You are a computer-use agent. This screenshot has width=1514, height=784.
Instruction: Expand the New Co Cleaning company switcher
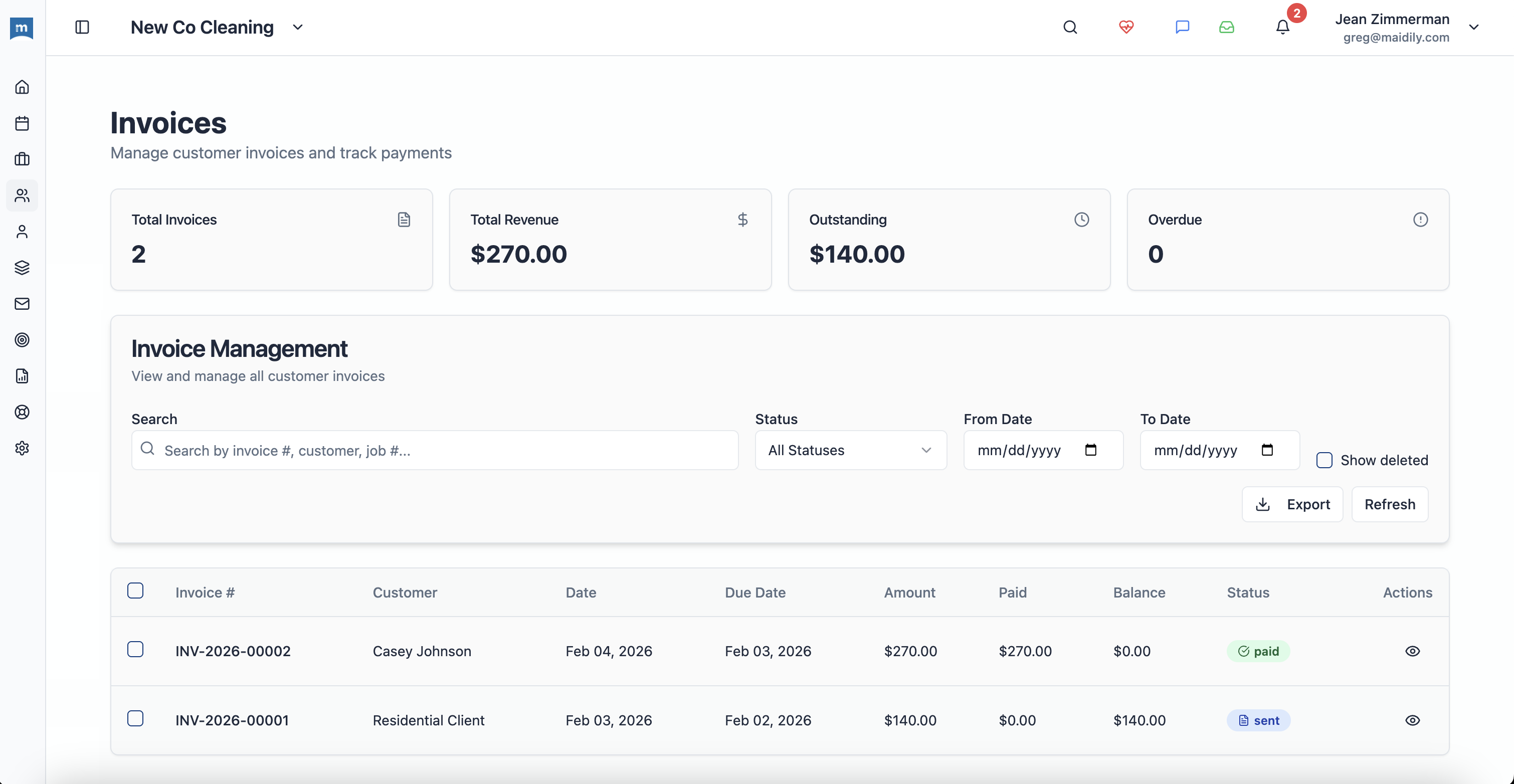pos(297,27)
